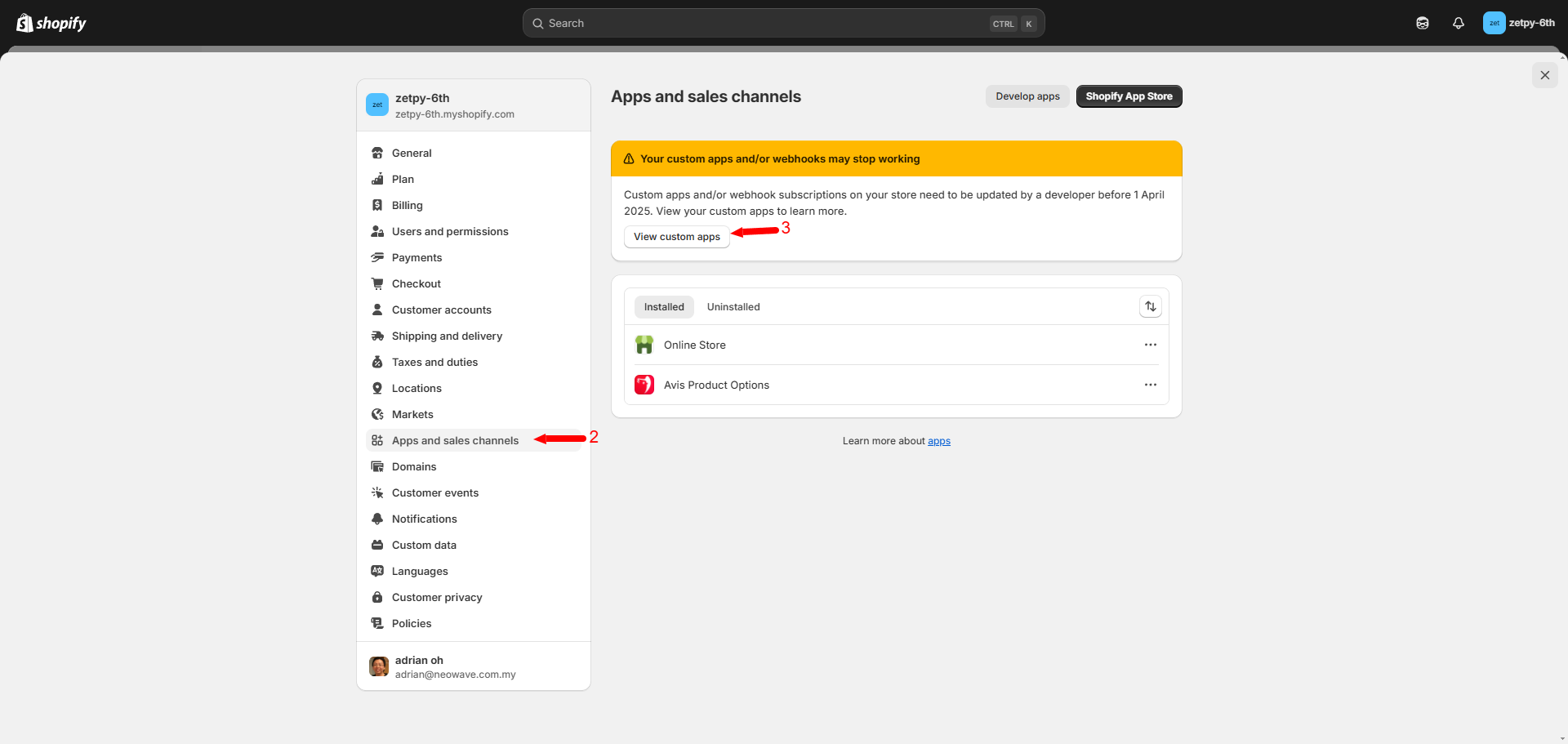Viewport: 1568px width, 744px height.
Task: Open the Shopify App Store button
Action: click(x=1129, y=96)
